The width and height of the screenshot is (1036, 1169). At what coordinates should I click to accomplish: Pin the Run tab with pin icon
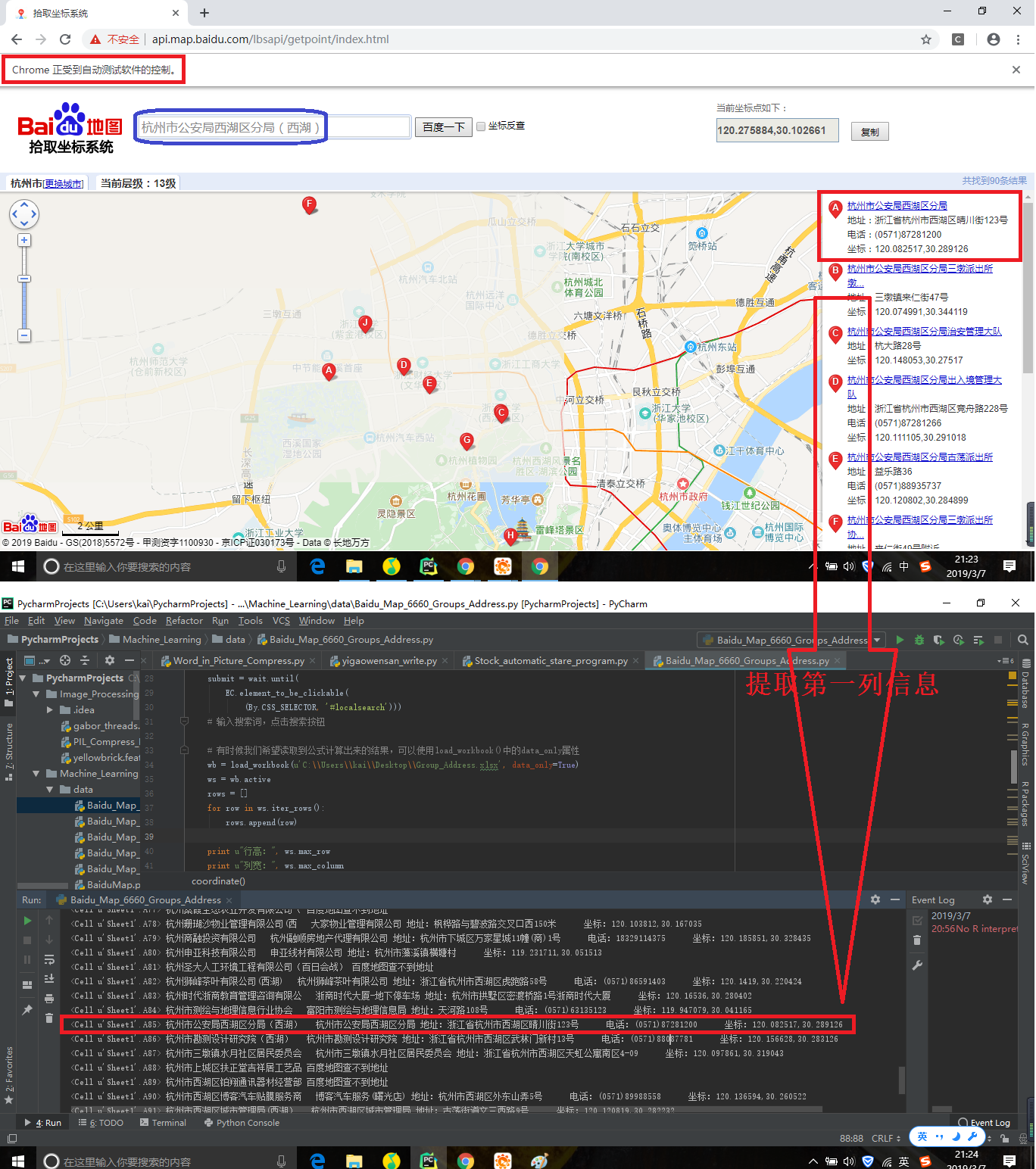pos(27,1010)
